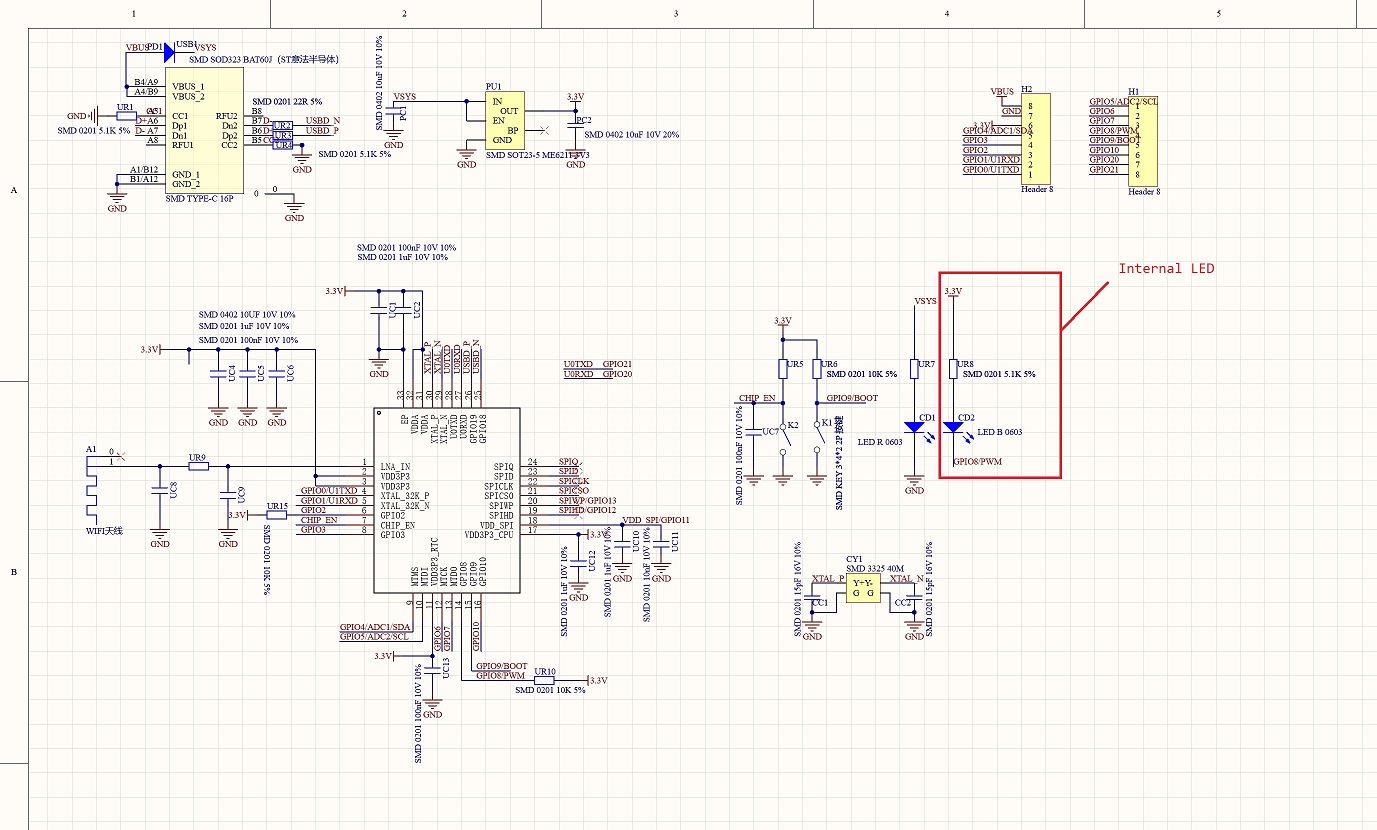
Task: Click the 'OUT' pin on PU1
Action: pos(510,111)
